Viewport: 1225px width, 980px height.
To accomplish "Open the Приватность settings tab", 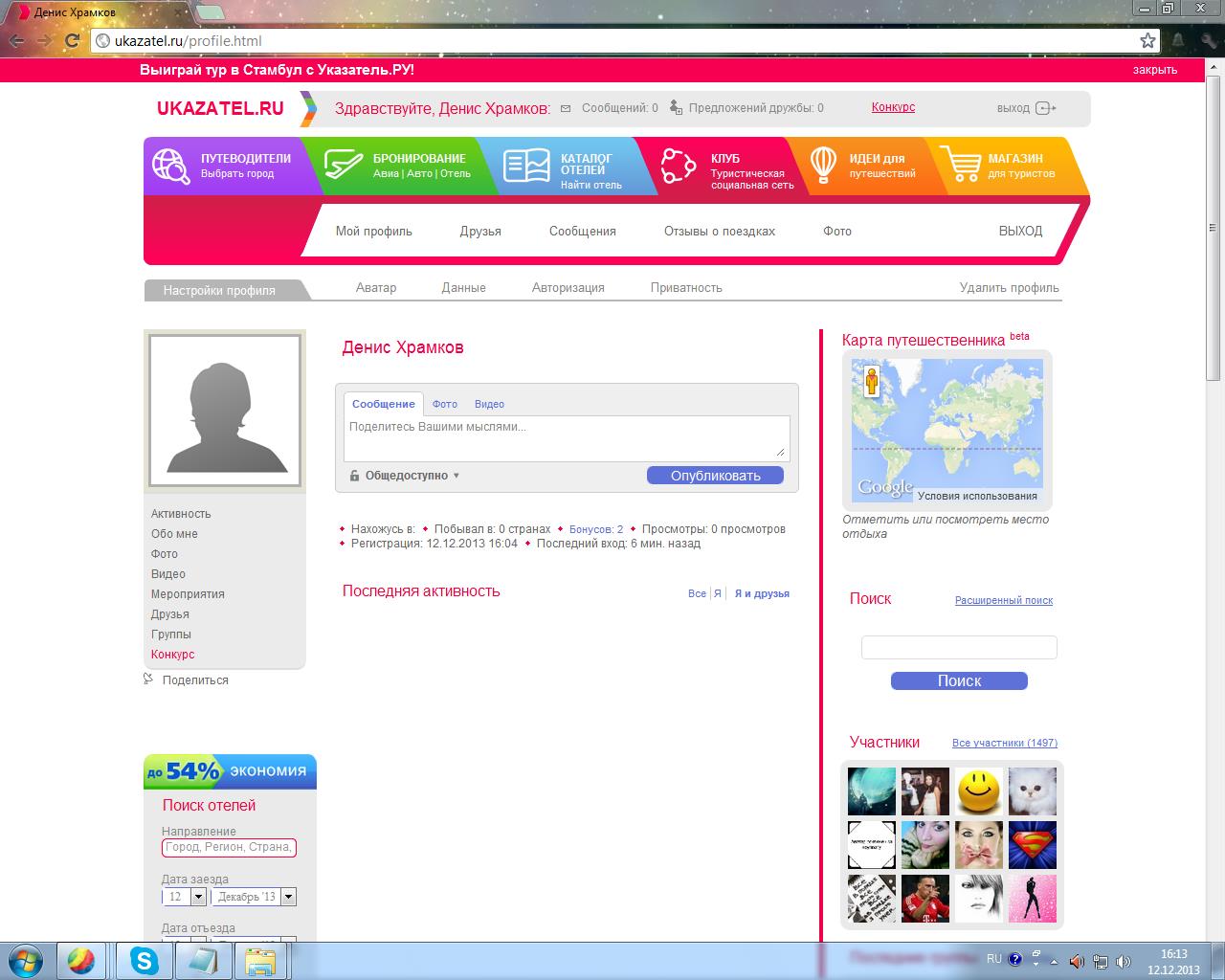I will (x=686, y=287).
